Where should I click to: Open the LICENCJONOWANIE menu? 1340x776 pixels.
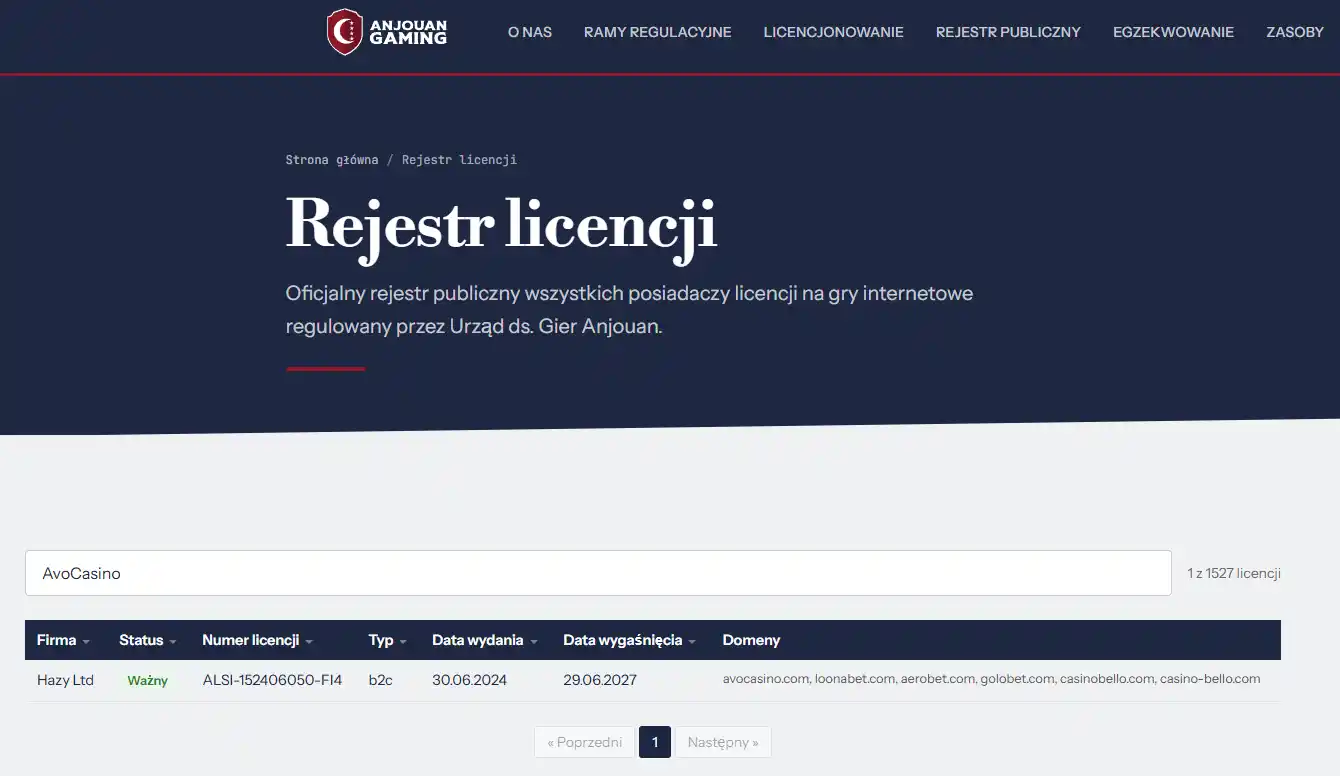point(834,32)
